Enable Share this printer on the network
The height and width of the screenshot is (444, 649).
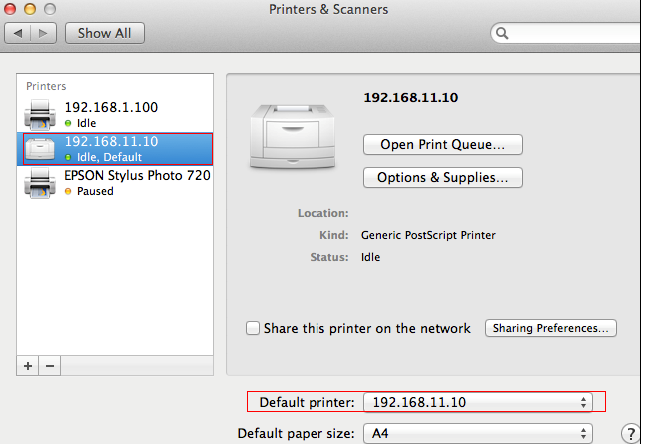click(x=253, y=328)
